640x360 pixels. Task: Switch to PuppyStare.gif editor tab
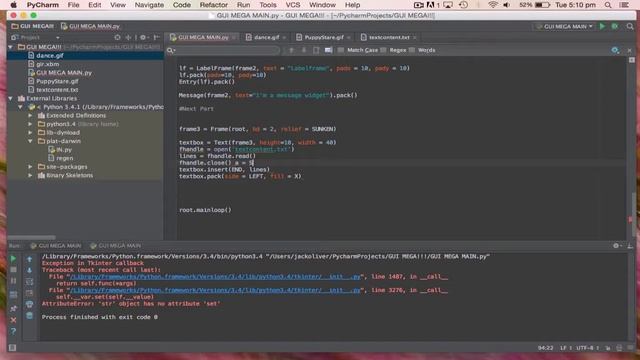click(323, 37)
